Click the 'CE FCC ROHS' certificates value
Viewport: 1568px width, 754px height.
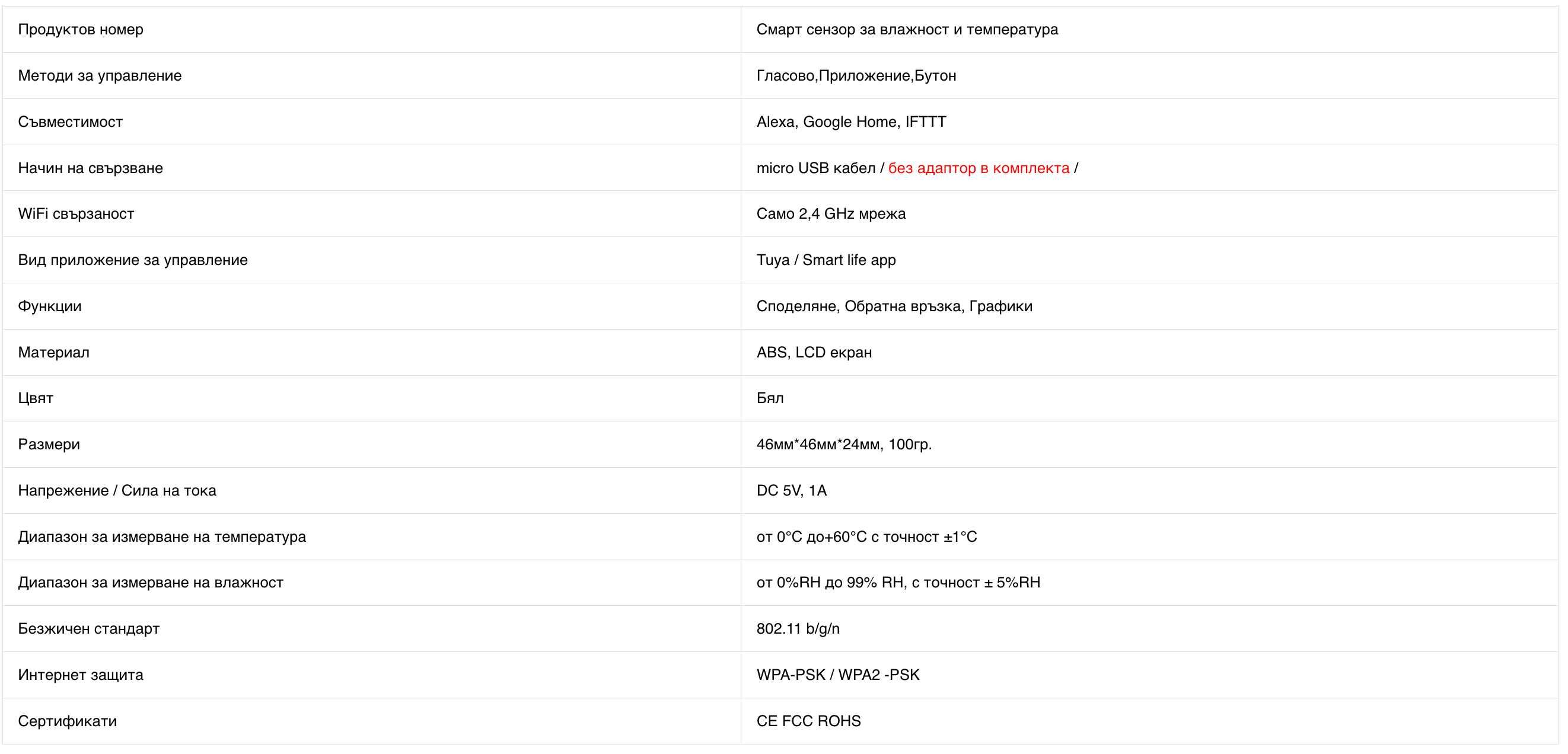pyautogui.click(x=808, y=721)
